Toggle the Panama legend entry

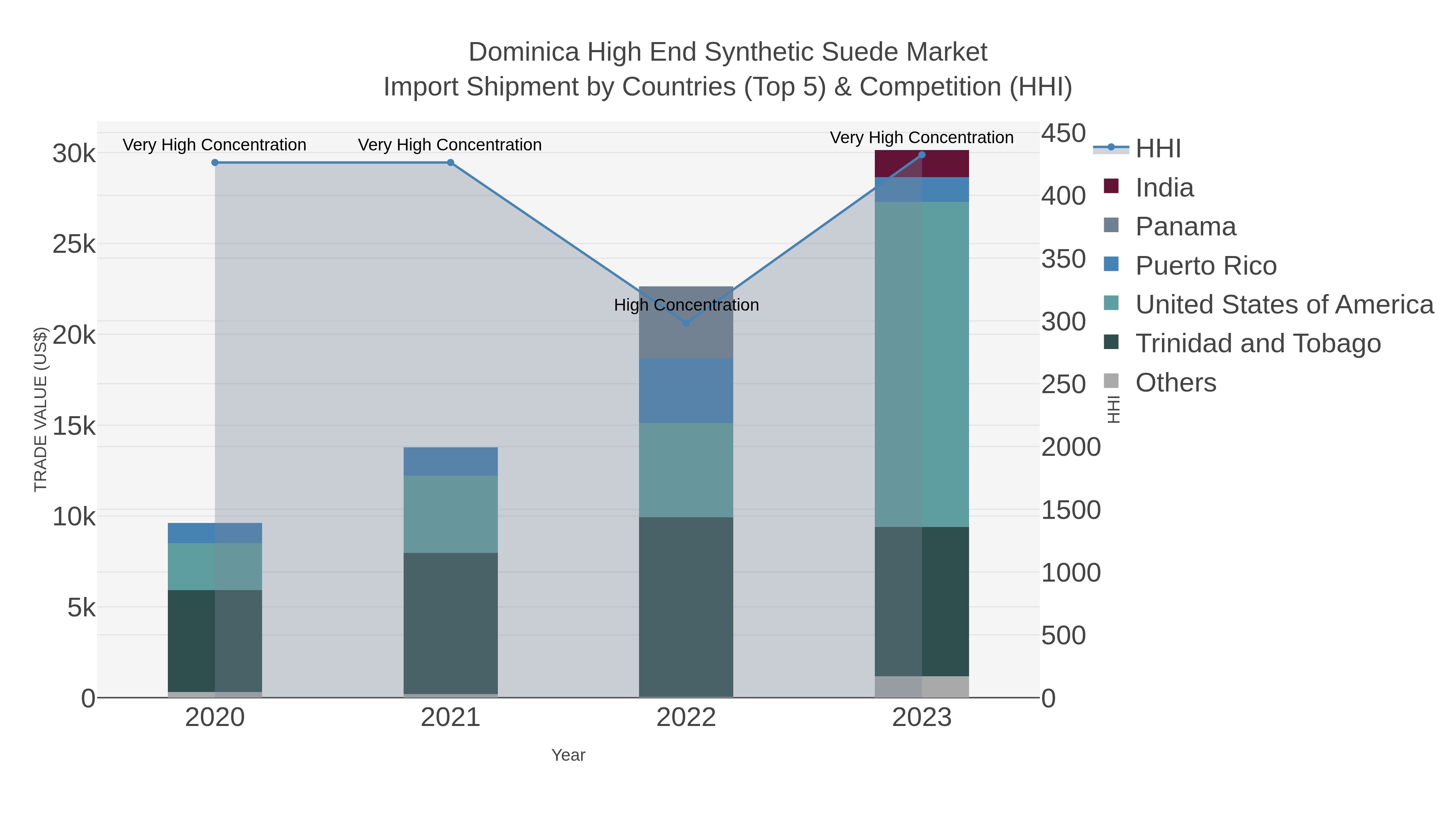pos(1169,226)
